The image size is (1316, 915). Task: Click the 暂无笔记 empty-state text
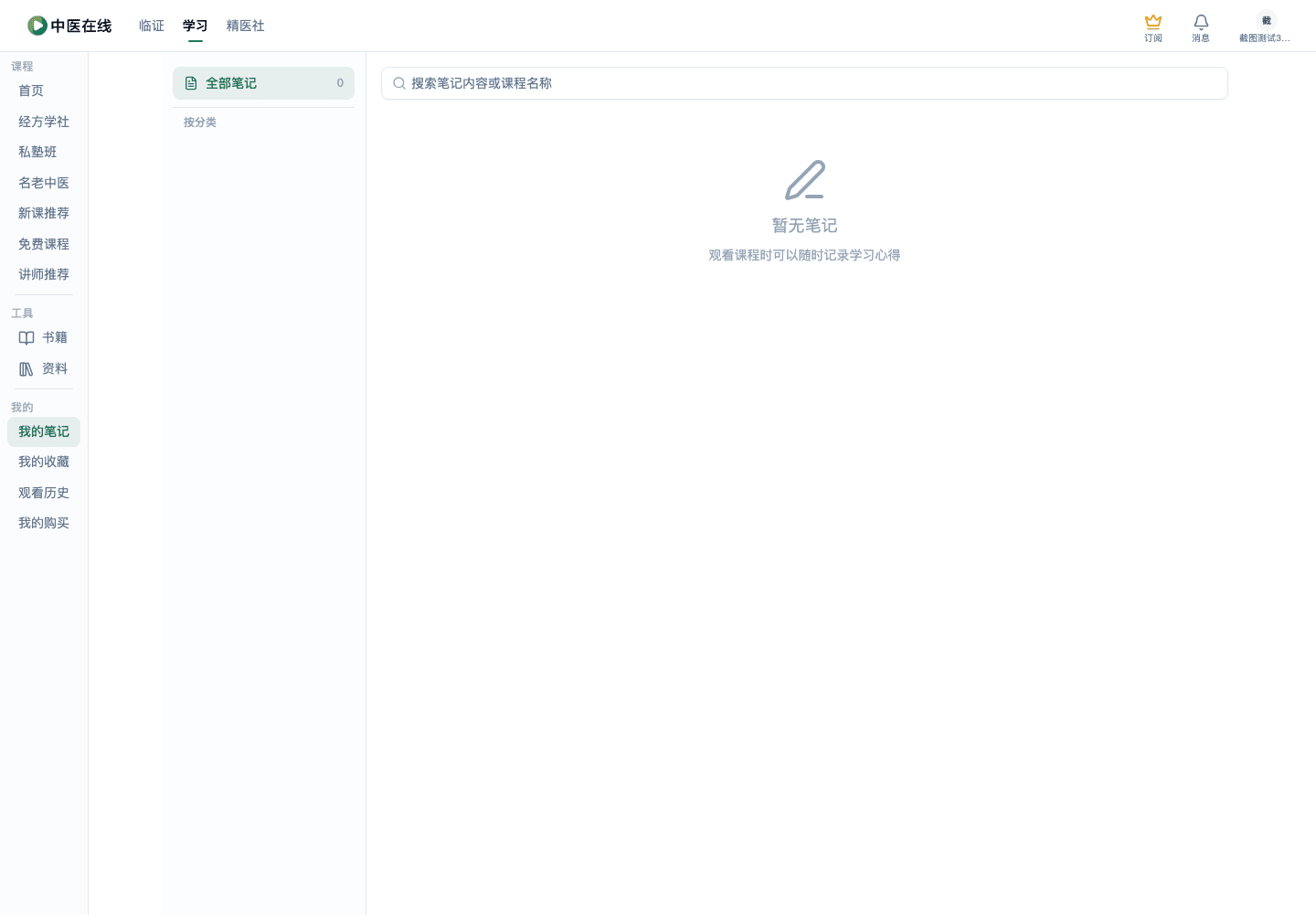(804, 225)
